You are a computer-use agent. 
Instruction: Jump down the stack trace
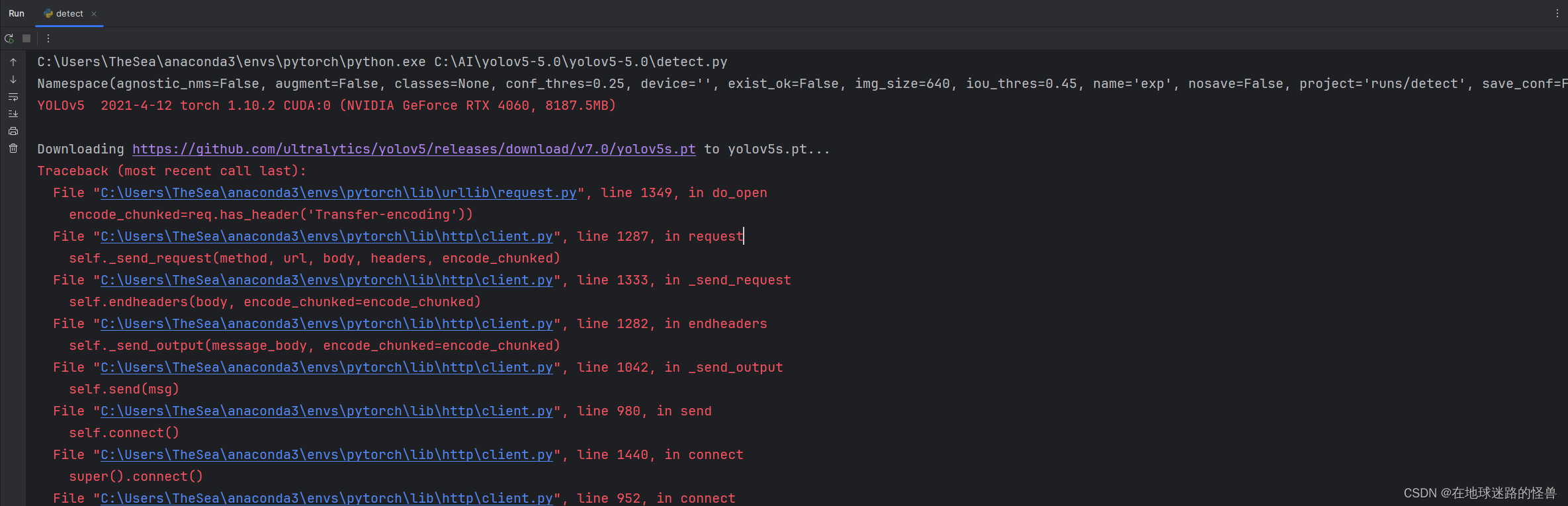coord(13,79)
